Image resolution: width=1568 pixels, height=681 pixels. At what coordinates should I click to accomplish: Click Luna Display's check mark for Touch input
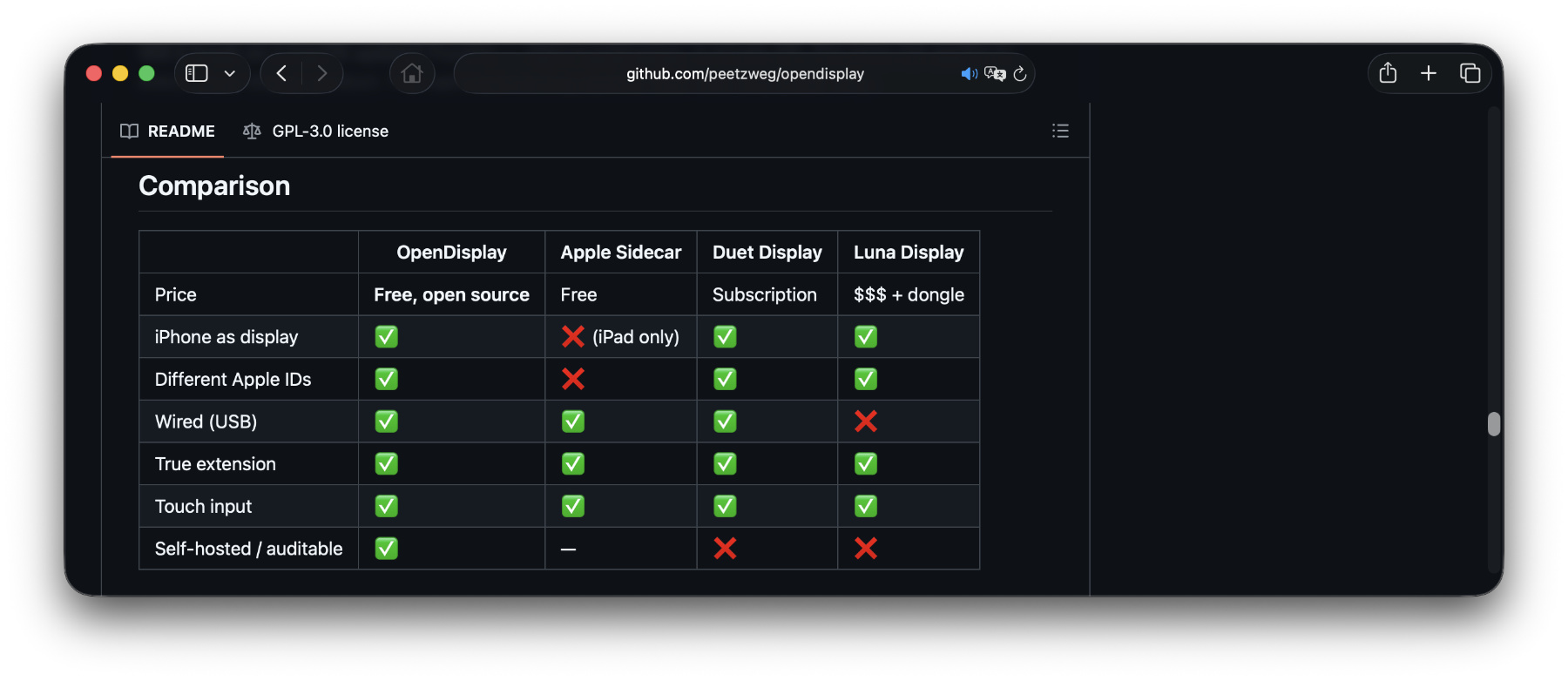(866, 506)
